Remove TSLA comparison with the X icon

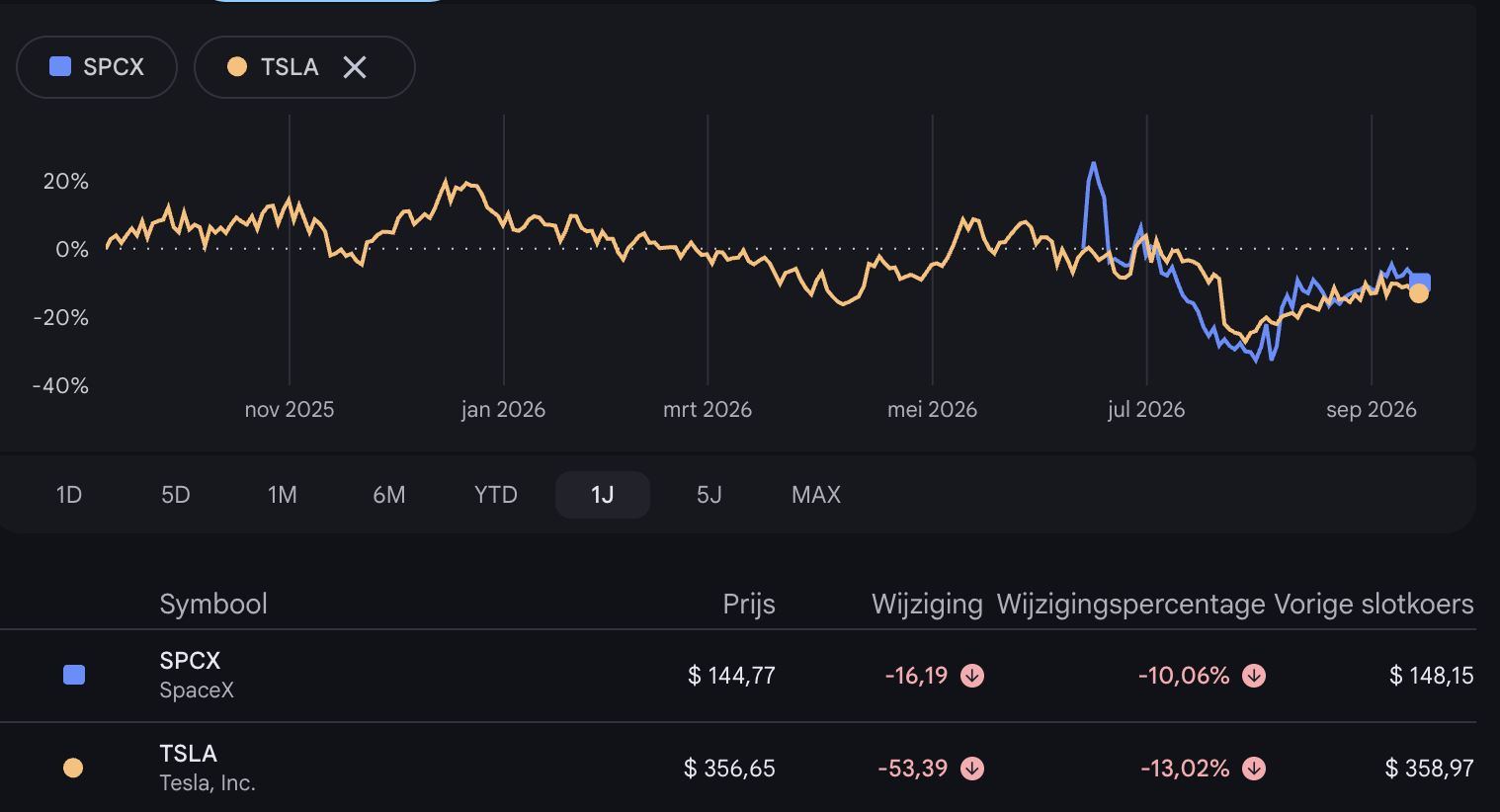[355, 67]
